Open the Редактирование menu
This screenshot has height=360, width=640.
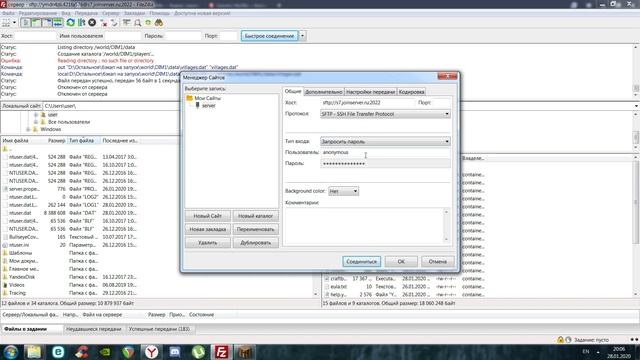pos(38,13)
